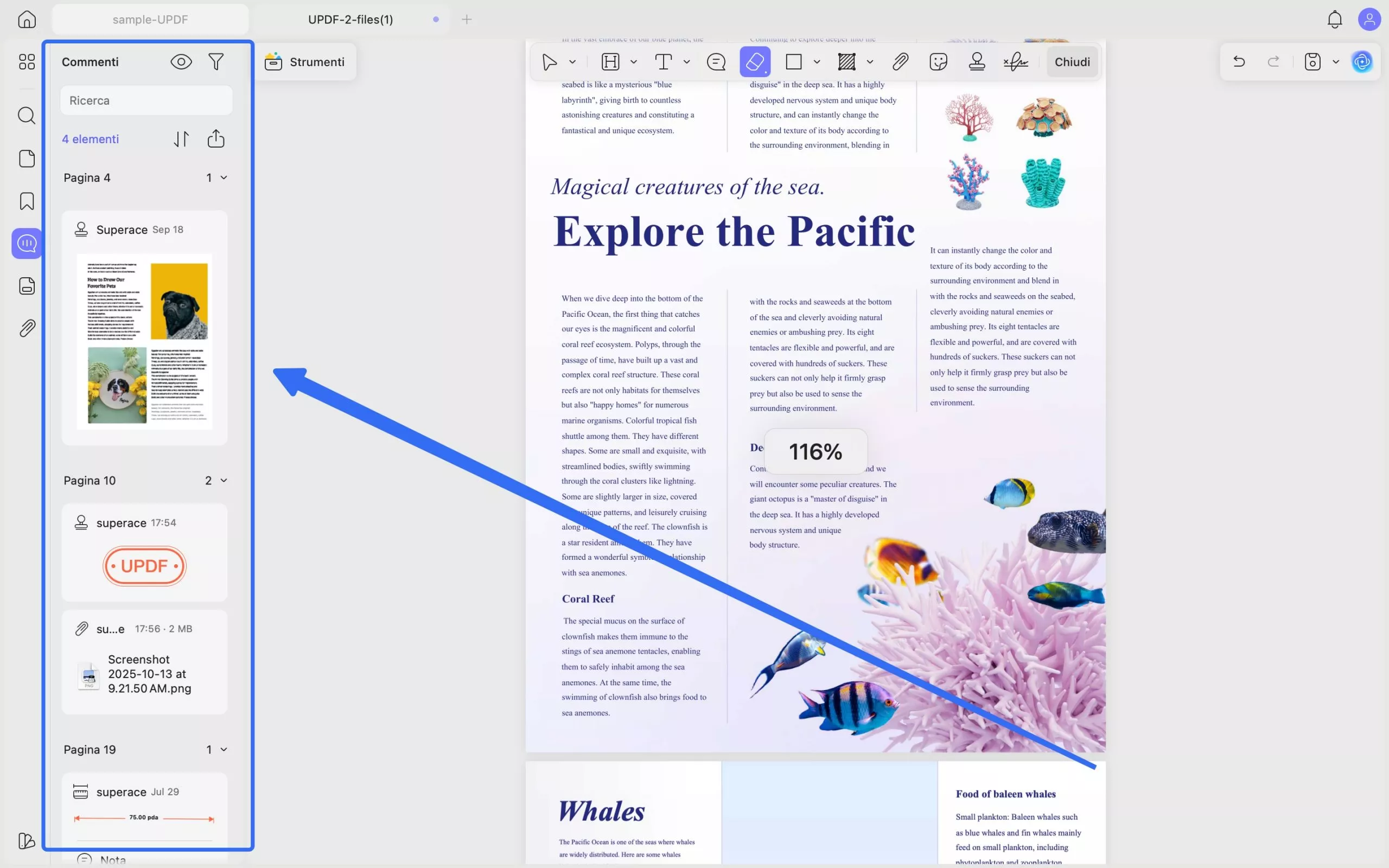Viewport: 1389px width, 868px height.
Task: Toggle comments visibility eye icon
Action: pos(181,61)
